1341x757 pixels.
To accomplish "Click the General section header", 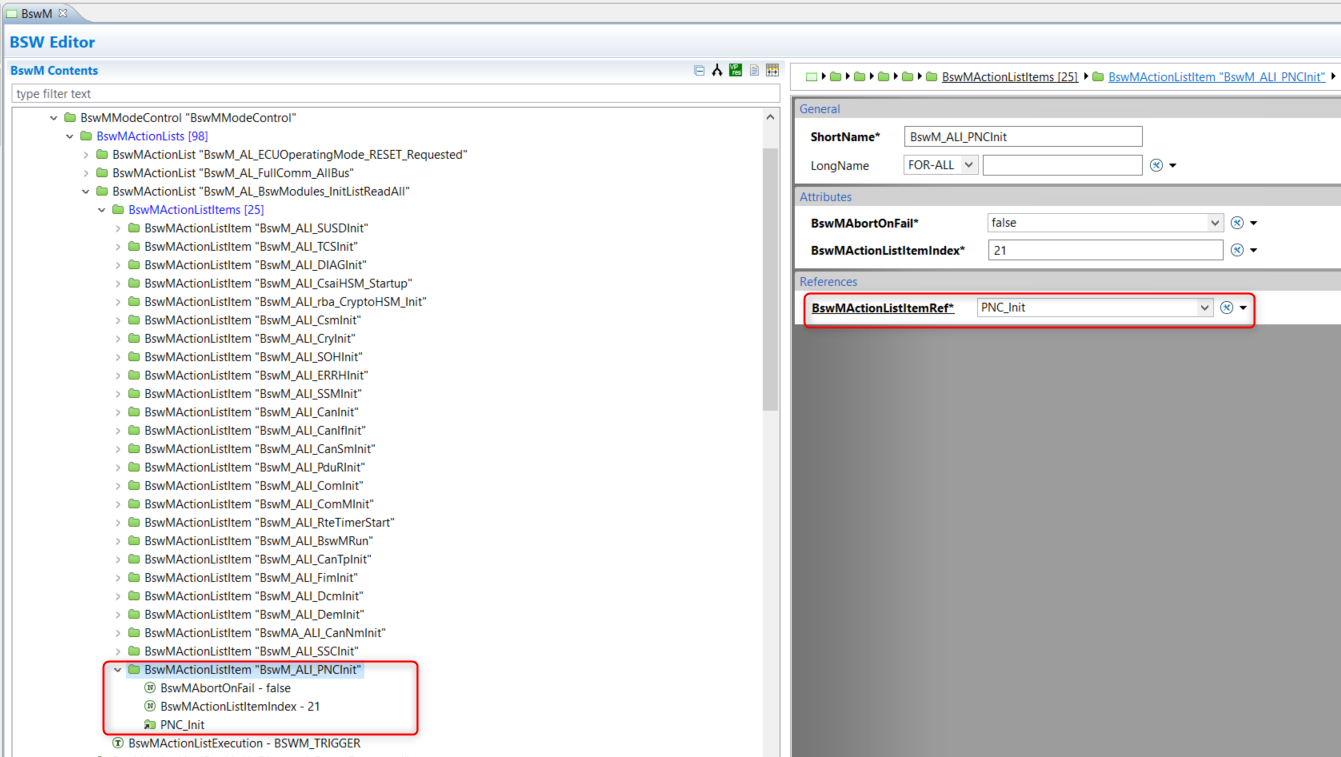I will (x=820, y=109).
